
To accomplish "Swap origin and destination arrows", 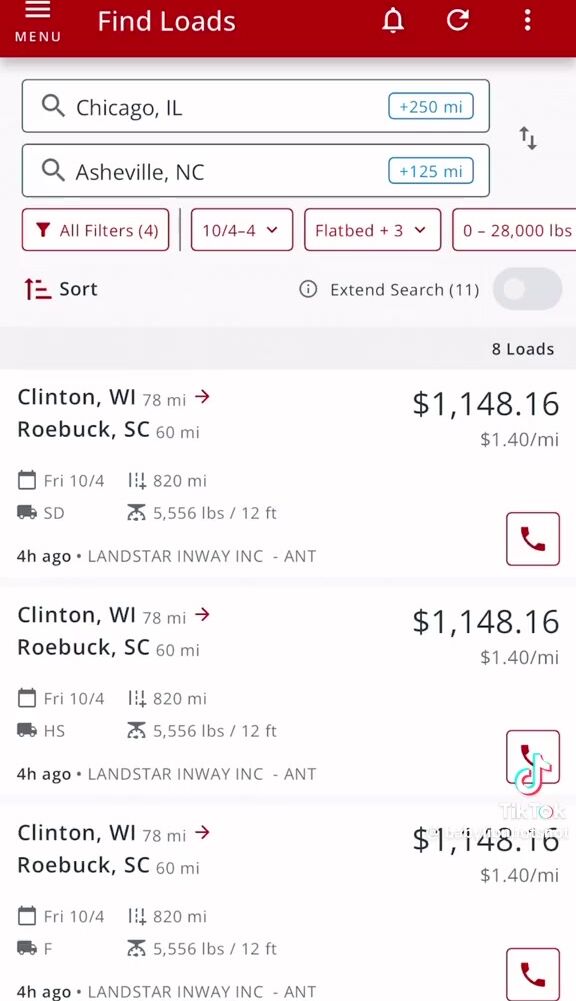I will click(527, 138).
